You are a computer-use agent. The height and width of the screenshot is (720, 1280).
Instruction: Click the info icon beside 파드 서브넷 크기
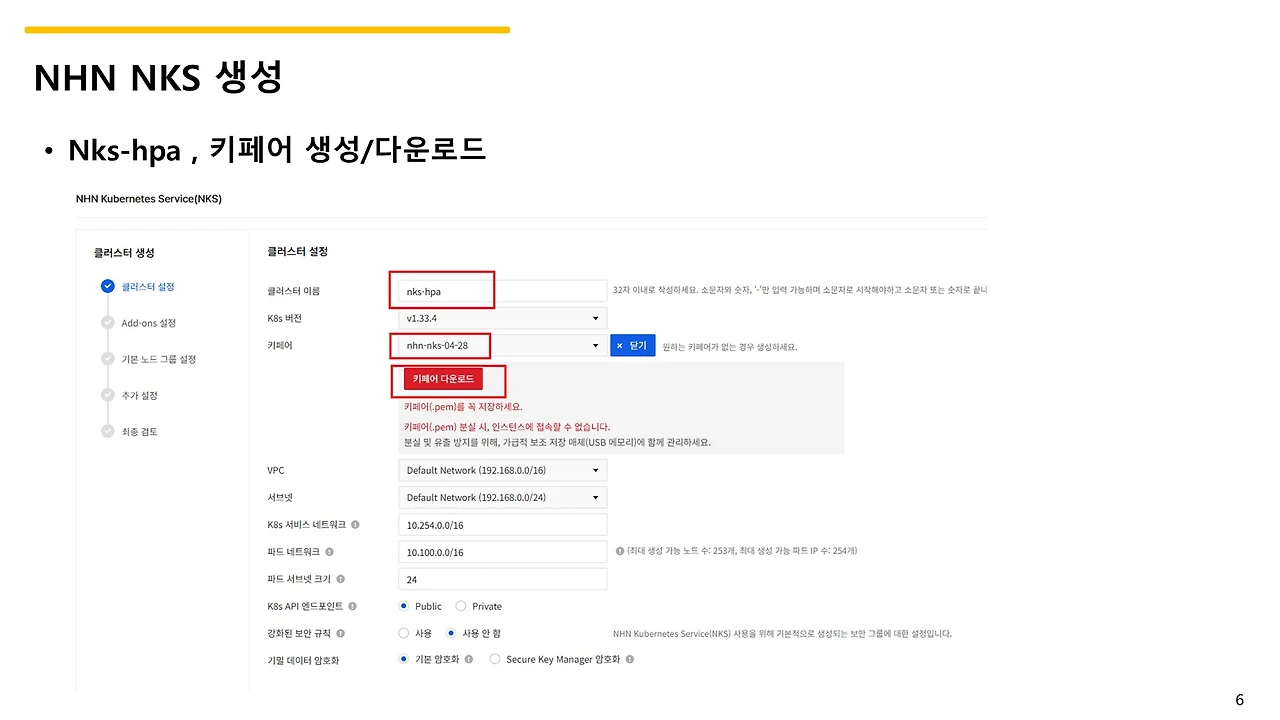pos(341,578)
